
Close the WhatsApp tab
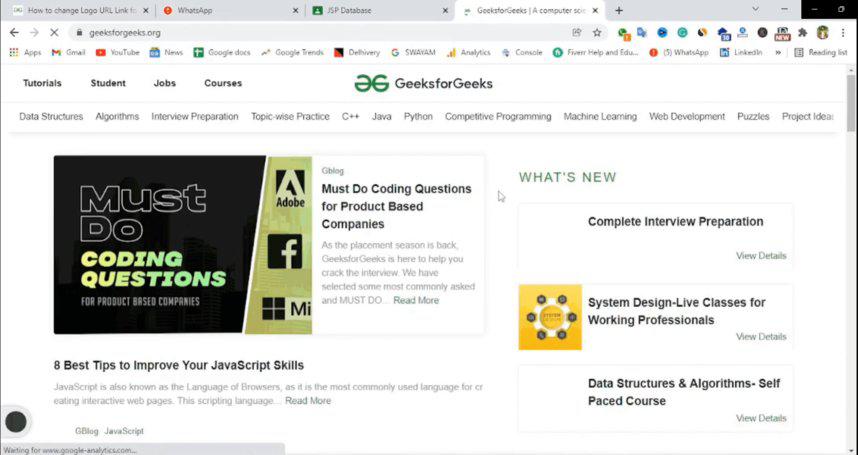click(x=295, y=10)
